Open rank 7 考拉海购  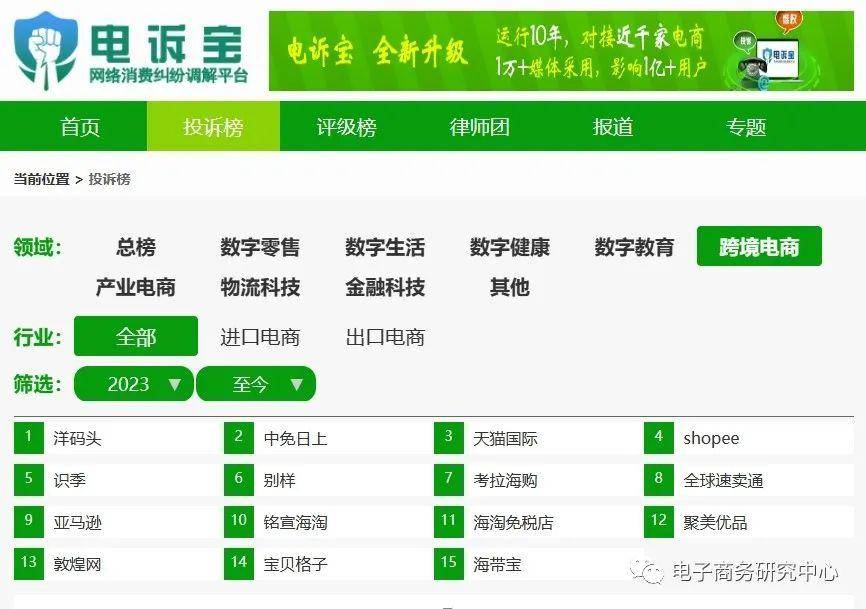pos(505,480)
